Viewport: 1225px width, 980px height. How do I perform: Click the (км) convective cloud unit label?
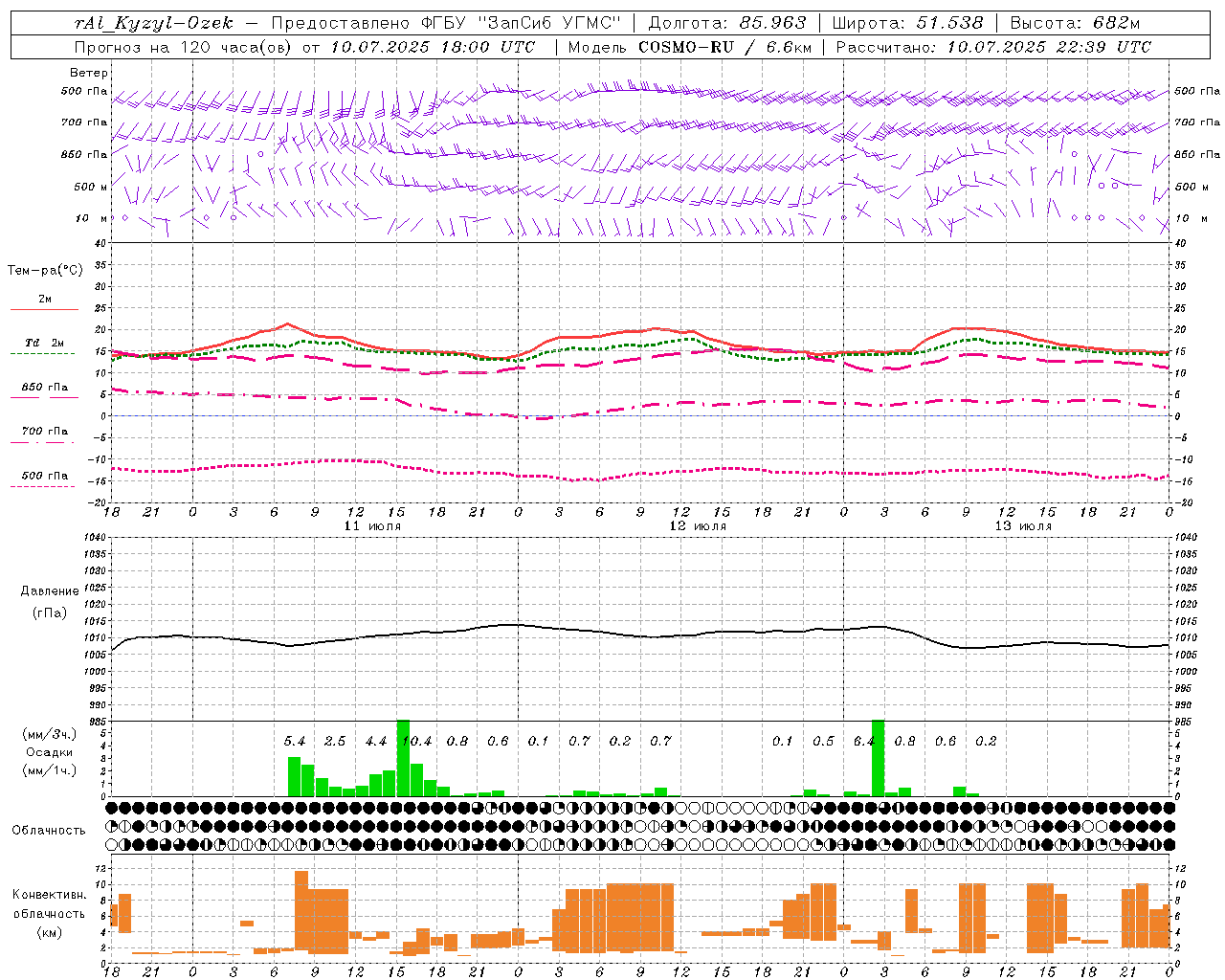49,932
